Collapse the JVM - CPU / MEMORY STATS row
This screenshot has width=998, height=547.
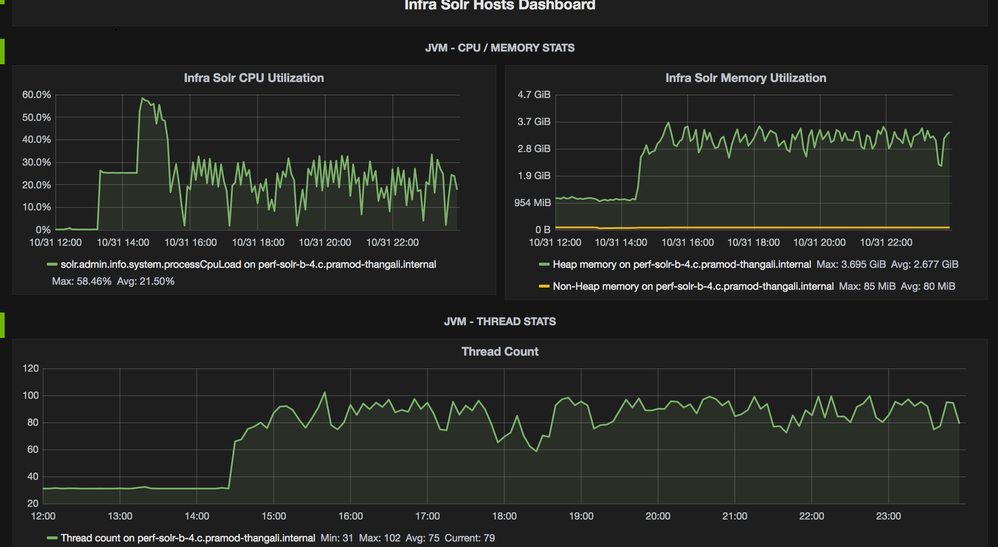(x=500, y=48)
